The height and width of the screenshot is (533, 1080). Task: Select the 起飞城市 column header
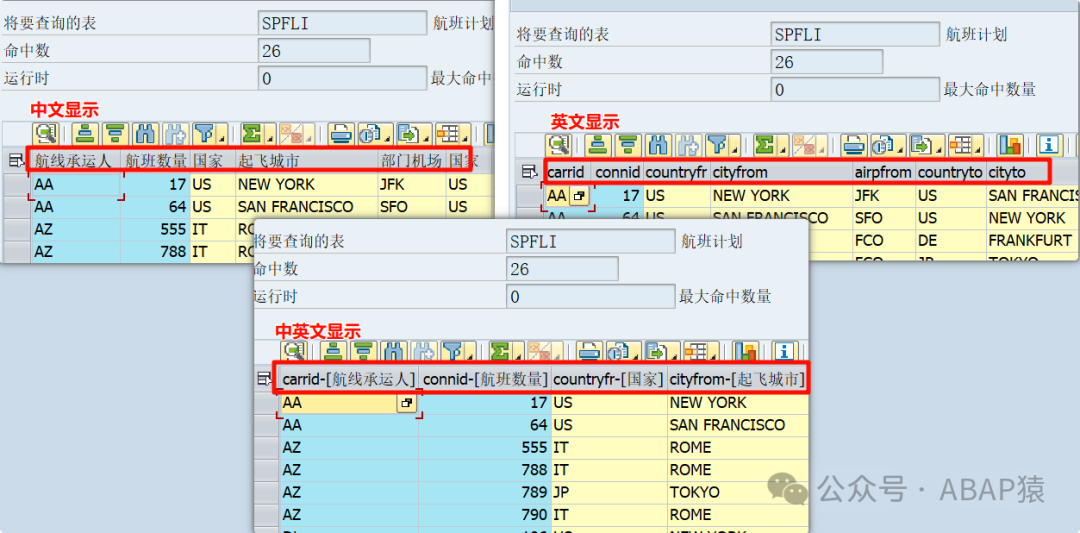tap(307, 161)
